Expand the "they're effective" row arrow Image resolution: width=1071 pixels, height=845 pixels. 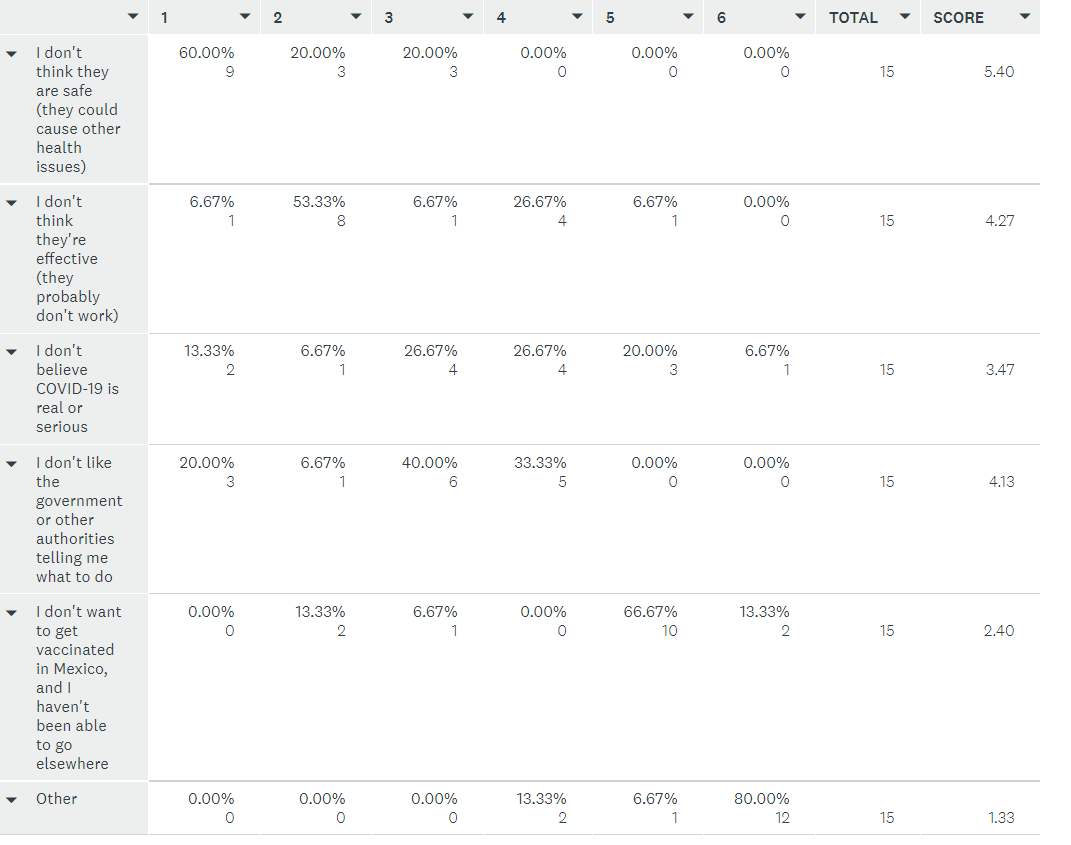(12, 203)
